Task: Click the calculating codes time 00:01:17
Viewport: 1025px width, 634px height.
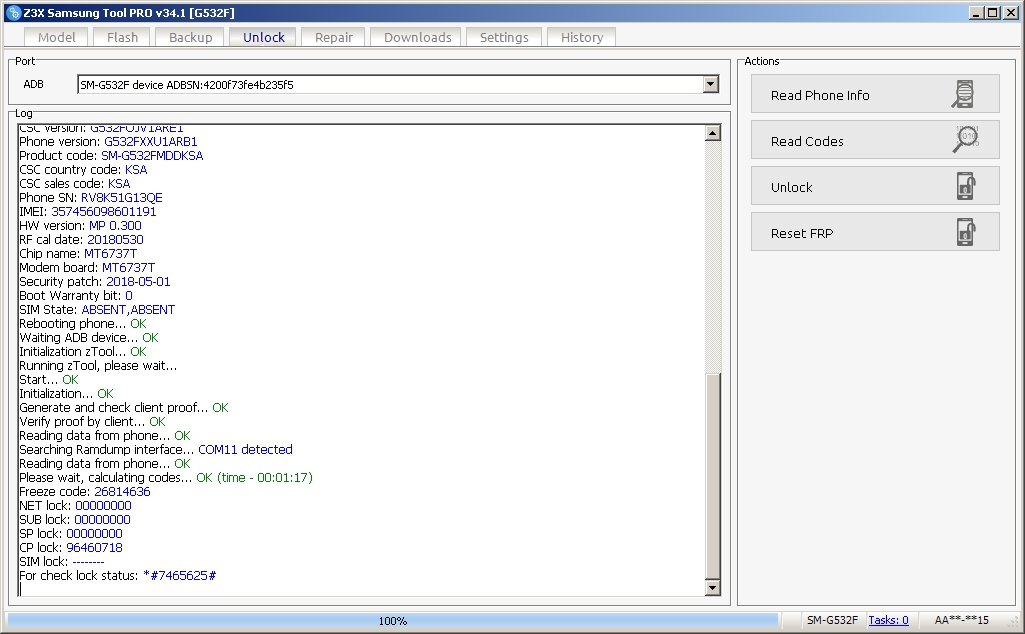Action: 284,478
